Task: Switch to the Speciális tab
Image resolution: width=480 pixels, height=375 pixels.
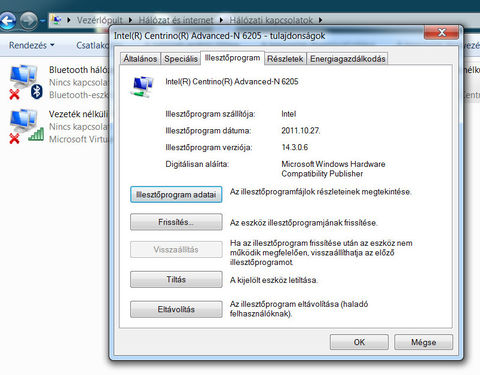Action: (x=181, y=59)
